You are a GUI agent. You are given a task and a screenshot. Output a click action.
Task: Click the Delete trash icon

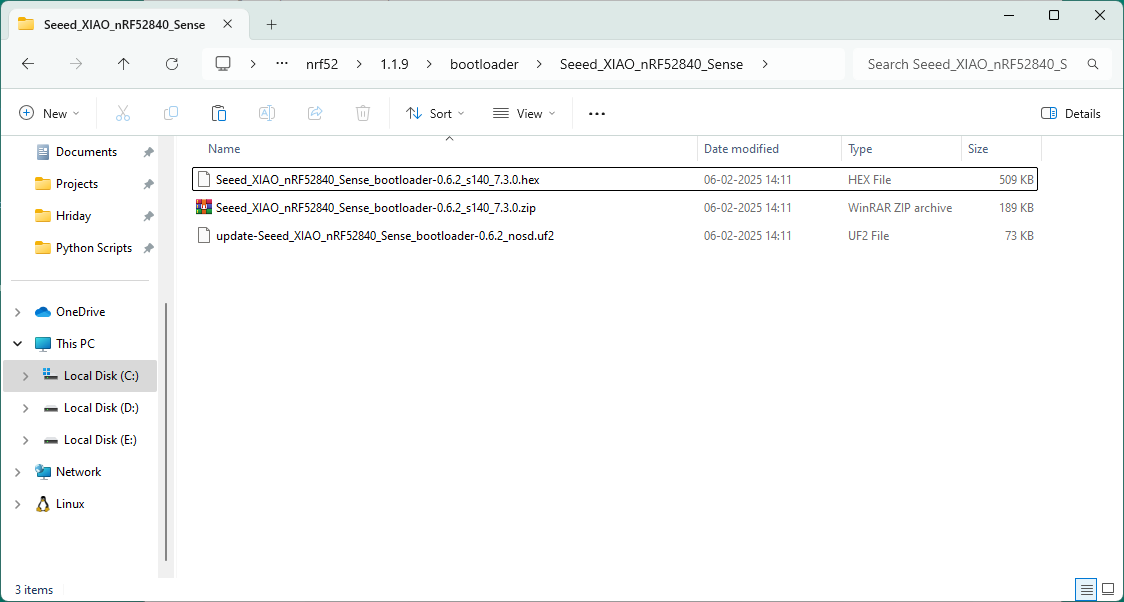[363, 113]
